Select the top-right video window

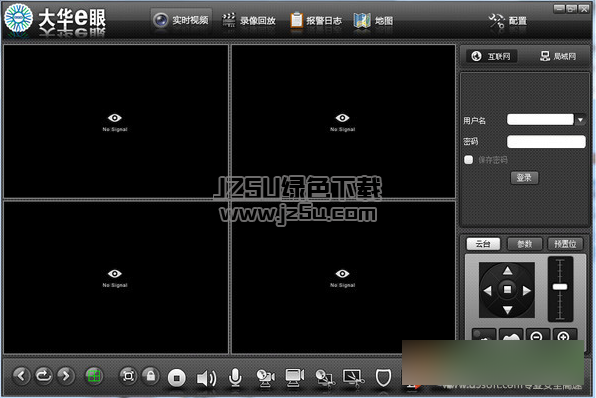tap(343, 122)
